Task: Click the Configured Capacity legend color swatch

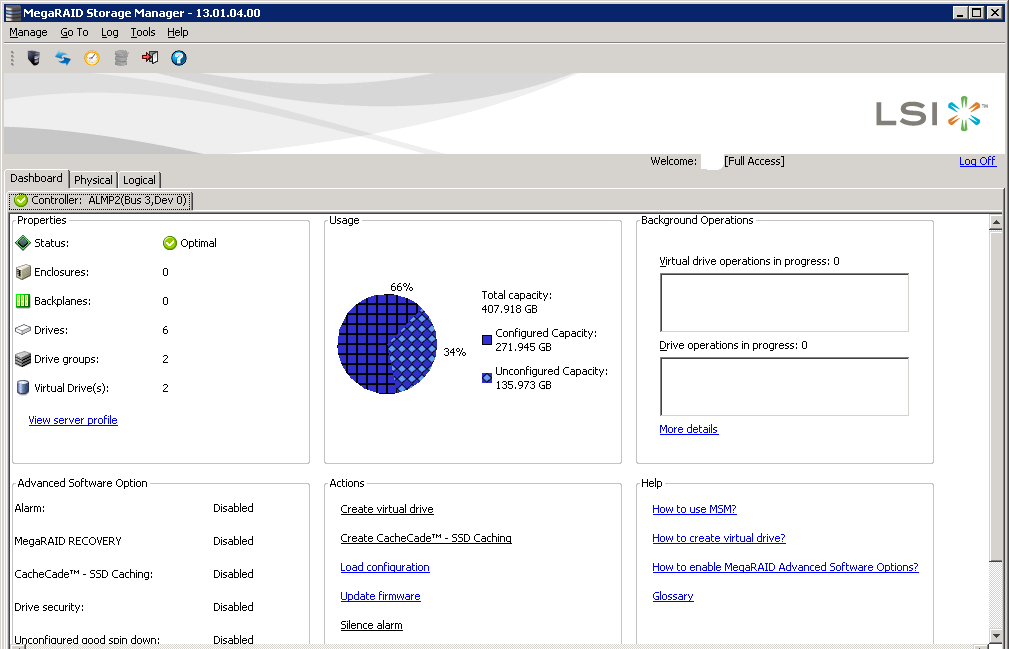Action: (x=487, y=340)
